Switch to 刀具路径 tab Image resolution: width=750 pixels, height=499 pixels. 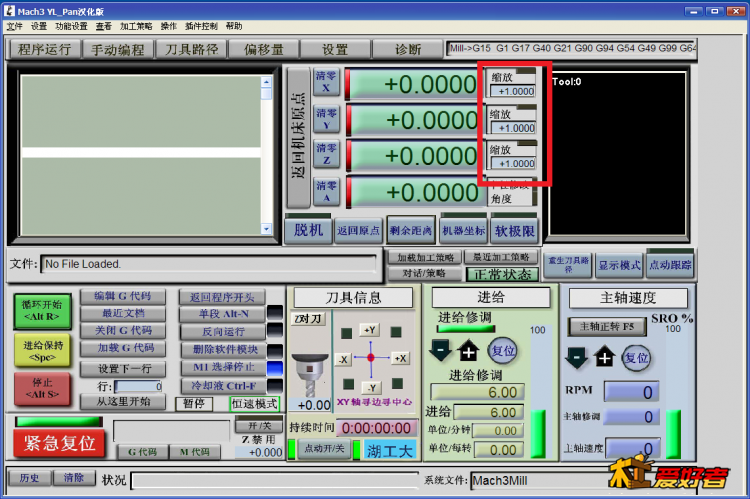point(191,49)
